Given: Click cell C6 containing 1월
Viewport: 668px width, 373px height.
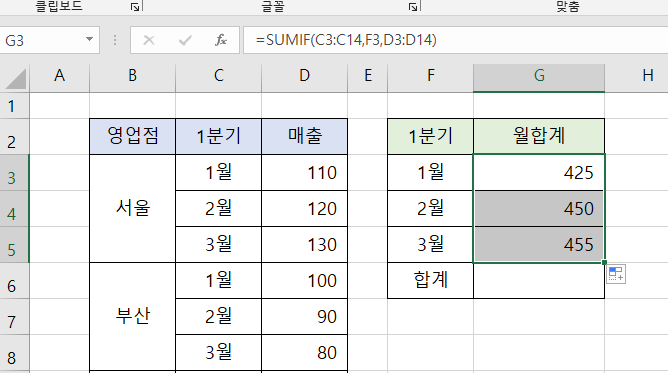Looking at the screenshot, I should pos(219,281).
